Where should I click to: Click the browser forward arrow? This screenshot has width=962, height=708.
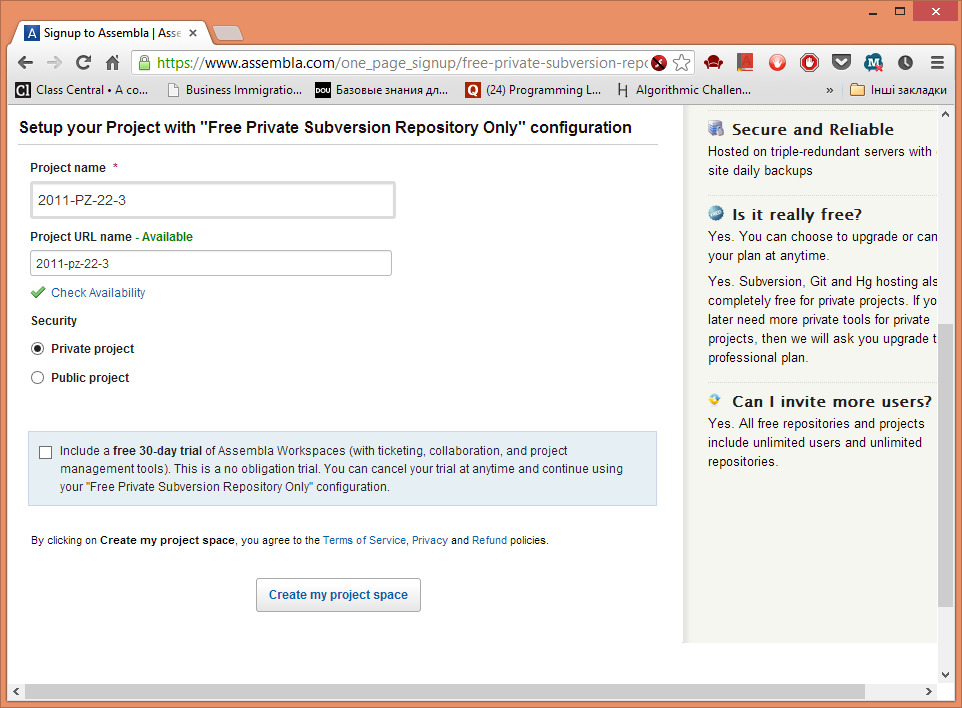point(55,62)
